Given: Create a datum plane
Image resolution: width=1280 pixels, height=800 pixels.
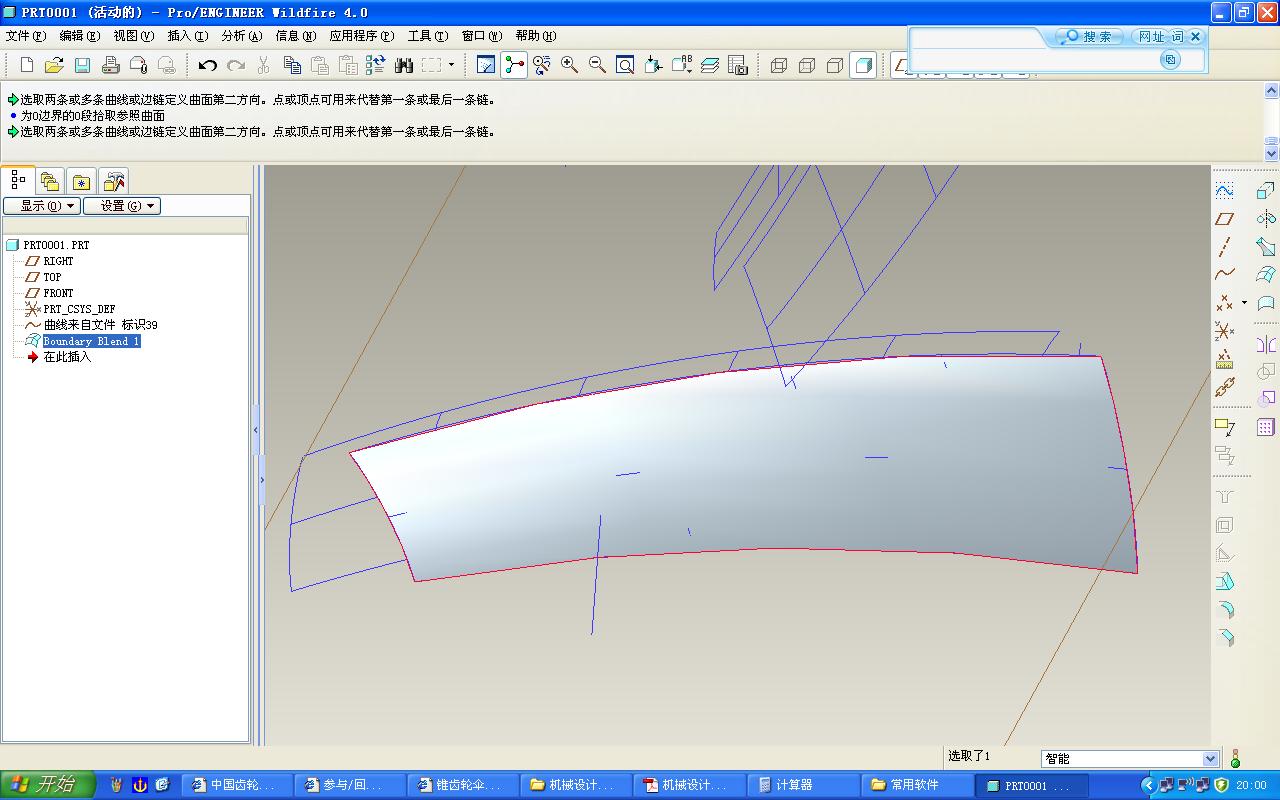Looking at the screenshot, I should 1225,218.
